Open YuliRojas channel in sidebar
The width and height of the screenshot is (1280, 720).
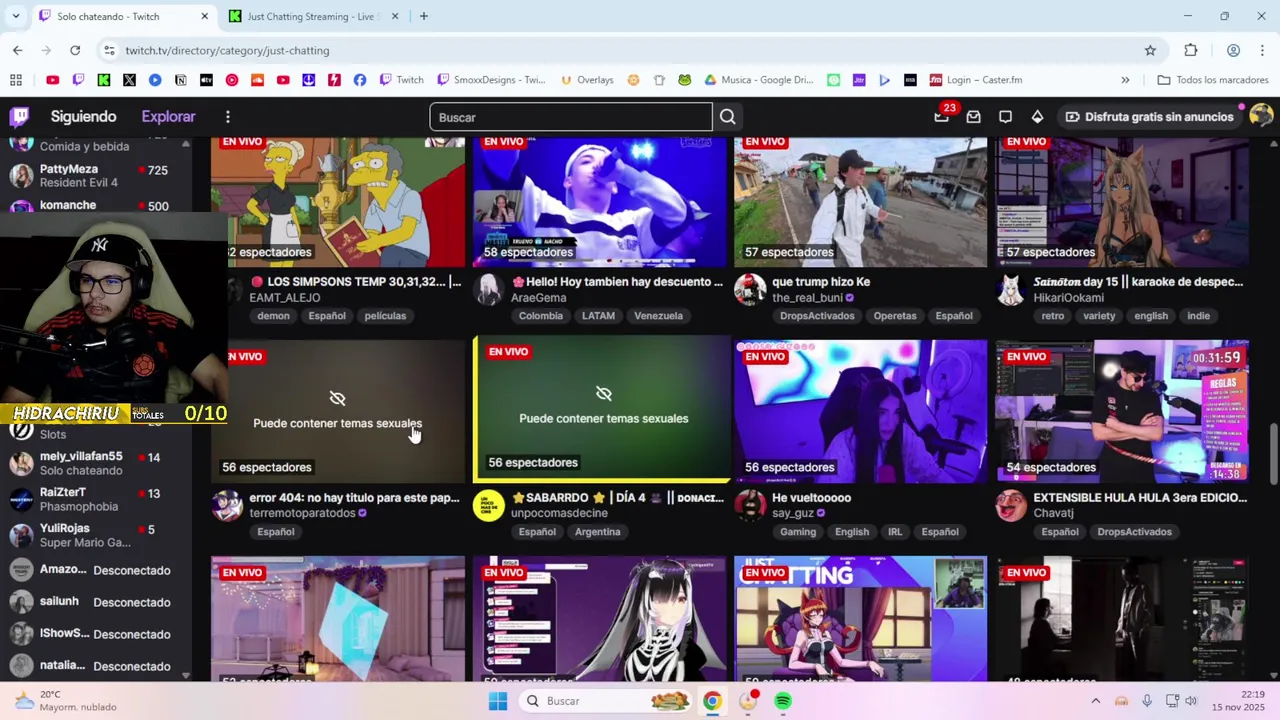pyautogui.click(x=96, y=535)
